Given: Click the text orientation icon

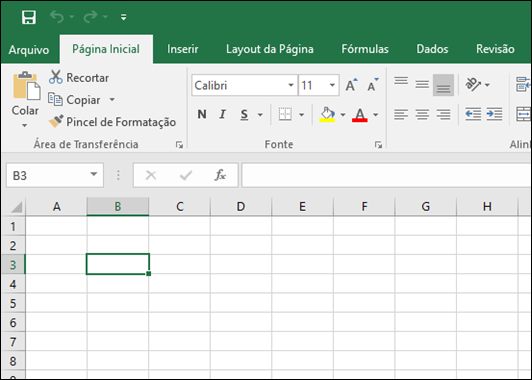Looking at the screenshot, I should coord(473,84).
